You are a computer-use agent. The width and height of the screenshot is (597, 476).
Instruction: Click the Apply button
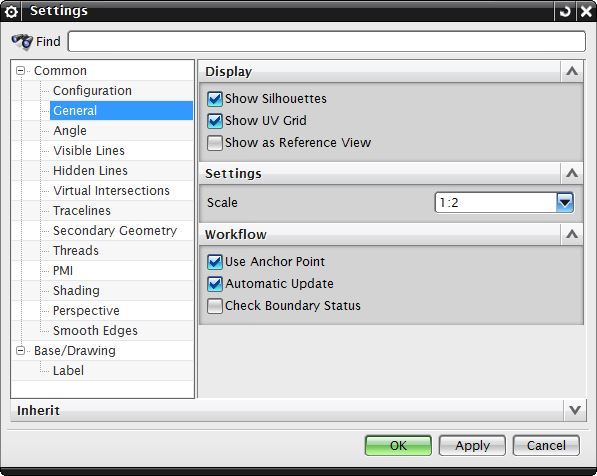pos(472,446)
